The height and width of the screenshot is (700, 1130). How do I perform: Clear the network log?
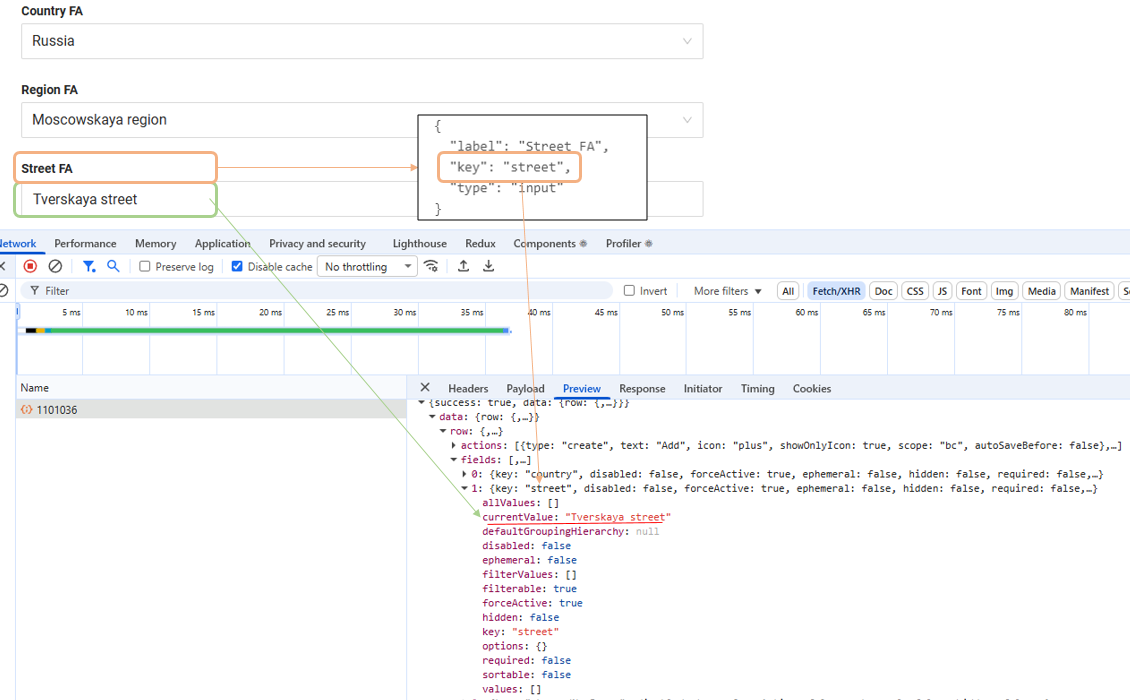(x=56, y=266)
